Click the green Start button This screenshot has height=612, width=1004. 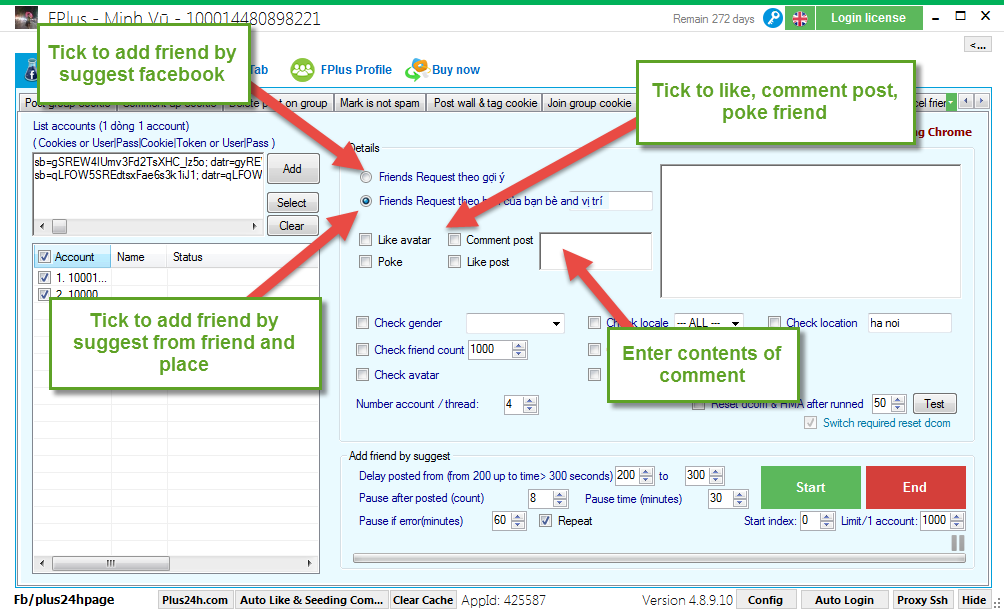pos(811,487)
